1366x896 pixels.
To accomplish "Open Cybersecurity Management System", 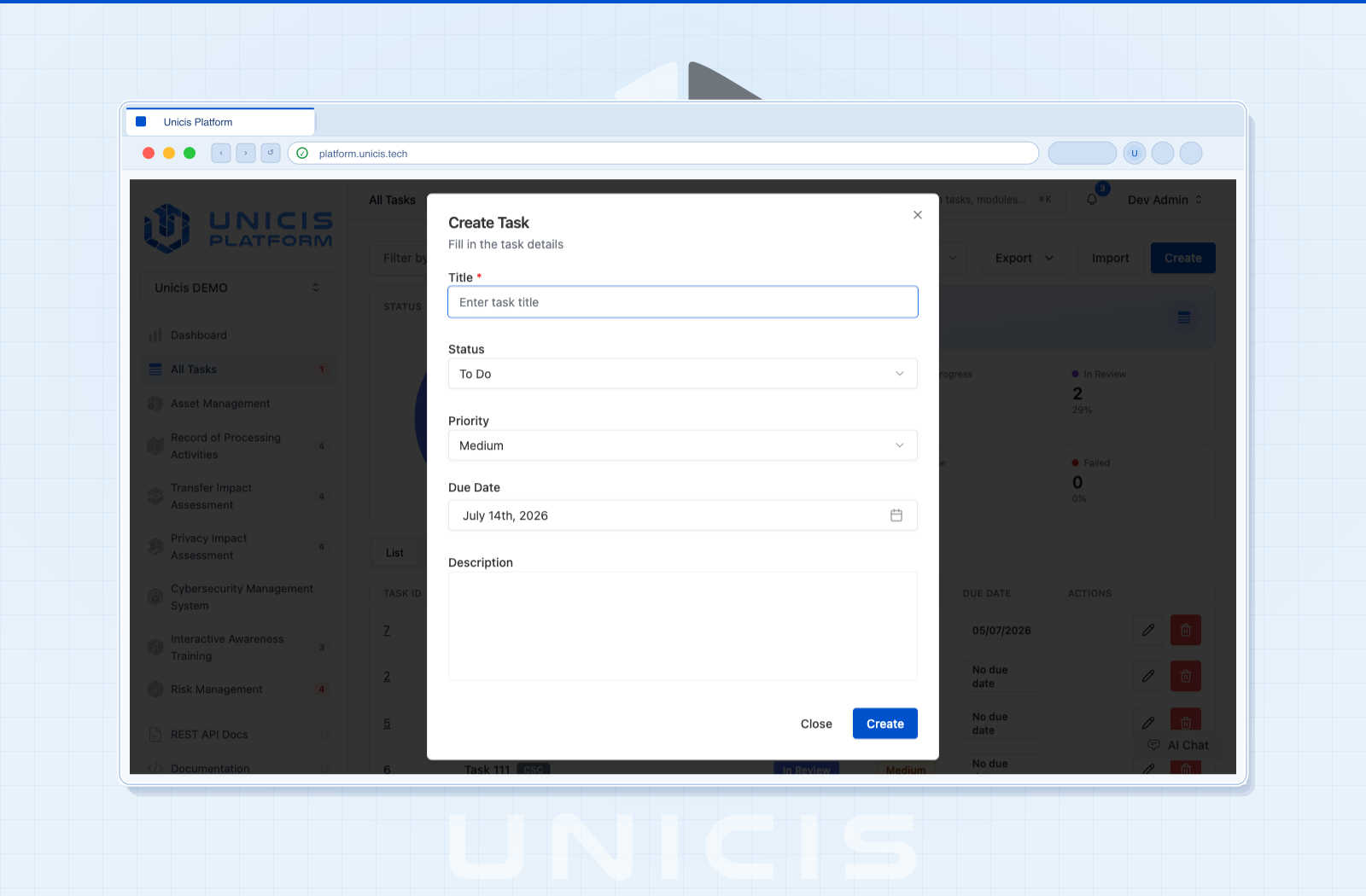I will click(238, 597).
